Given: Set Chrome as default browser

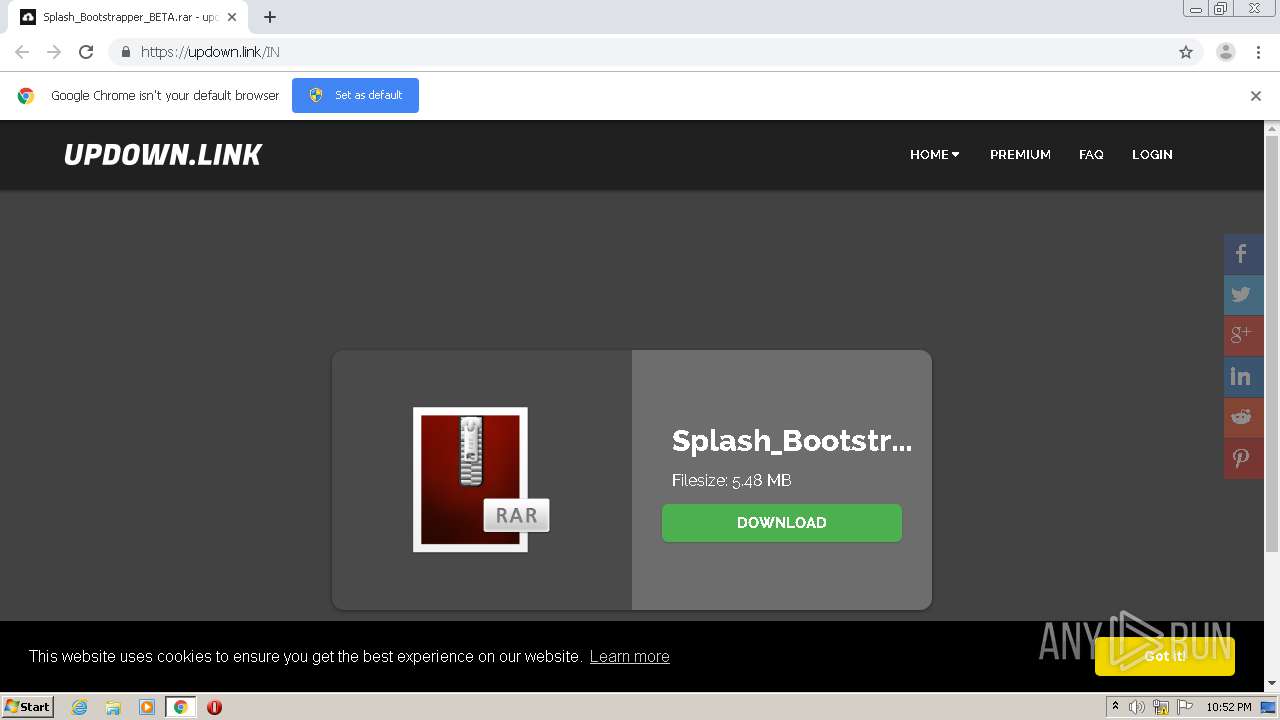Looking at the screenshot, I should [x=355, y=96].
